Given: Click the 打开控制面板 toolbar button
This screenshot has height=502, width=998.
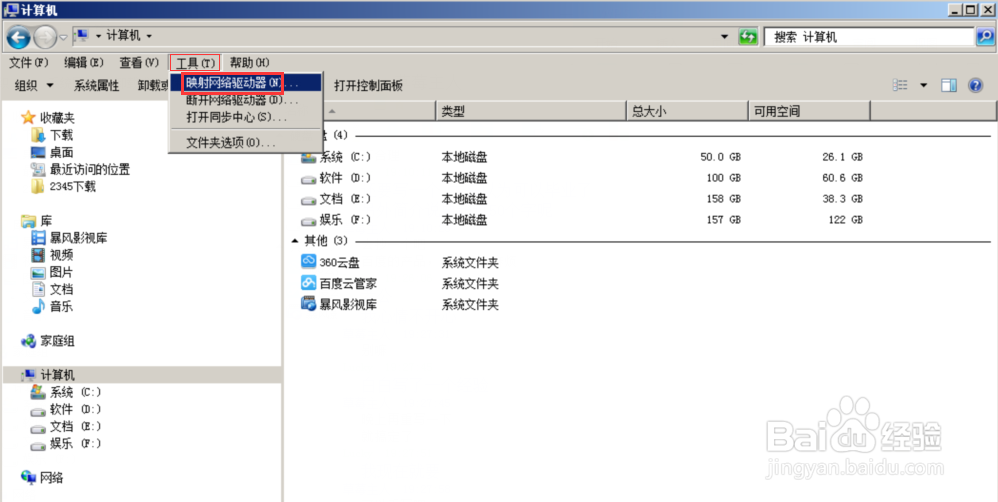Looking at the screenshot, I should [369, 85].
